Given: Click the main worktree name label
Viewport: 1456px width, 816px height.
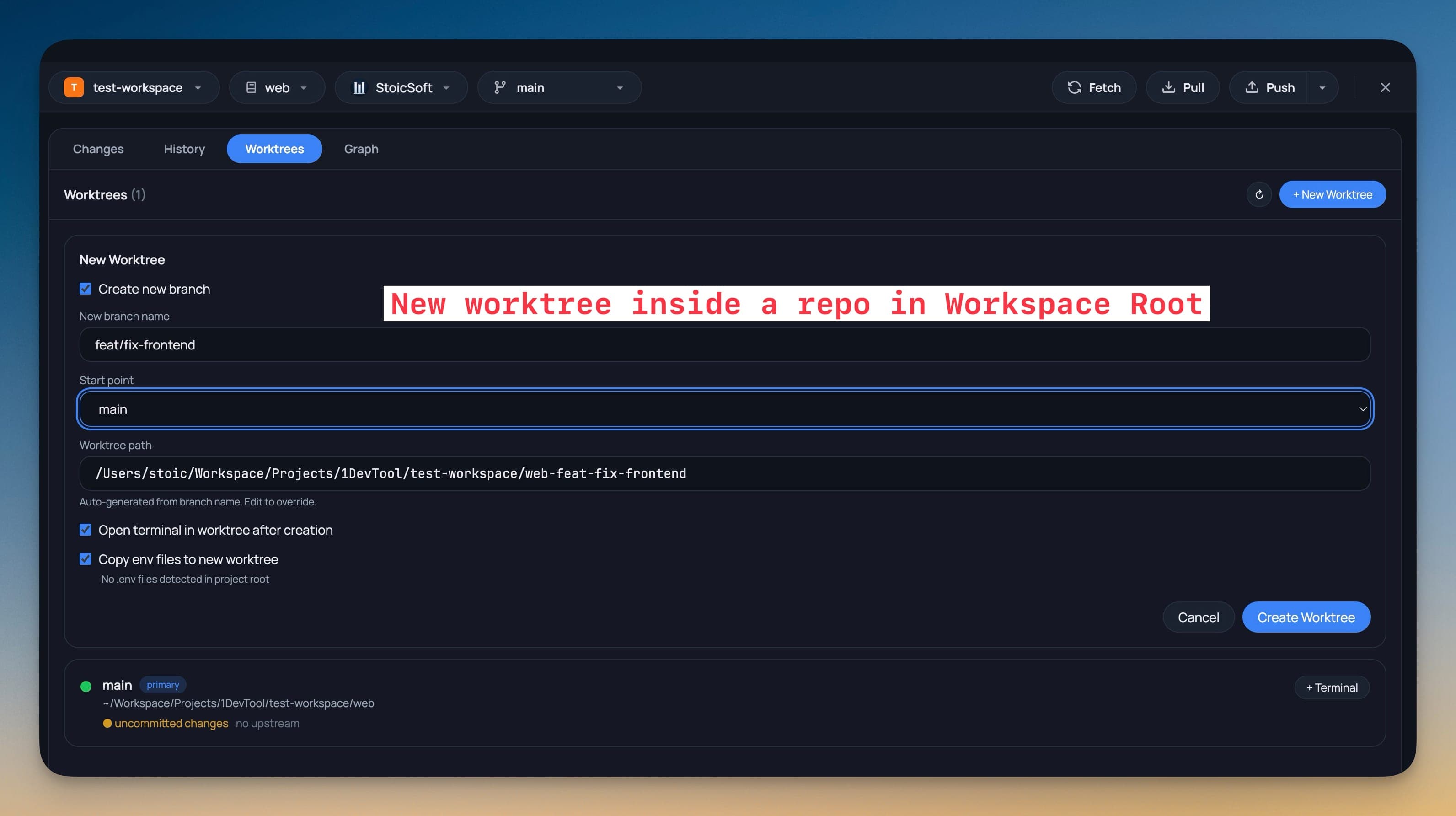Looking at the screenshot, I should [117, 685].
